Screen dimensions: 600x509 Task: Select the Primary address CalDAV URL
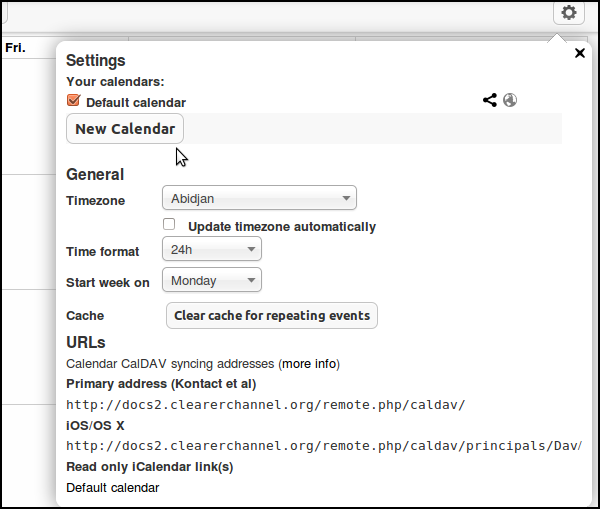pyautogui.click(x=265, y=405)
